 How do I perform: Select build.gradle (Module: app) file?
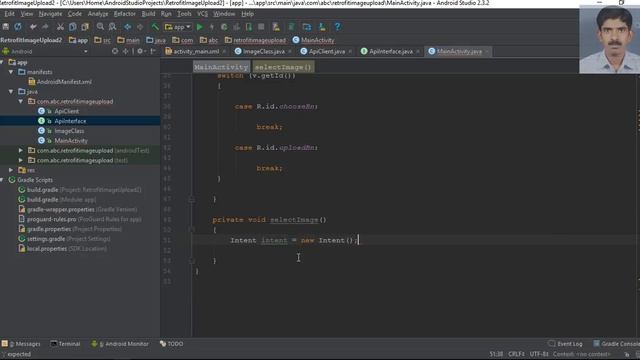(61, 200)
